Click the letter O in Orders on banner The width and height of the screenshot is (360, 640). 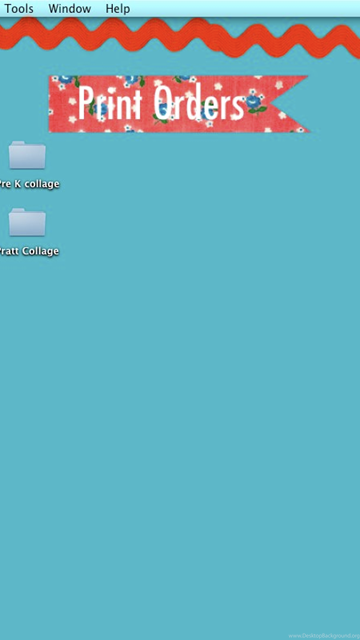click(x=163, y=103)
